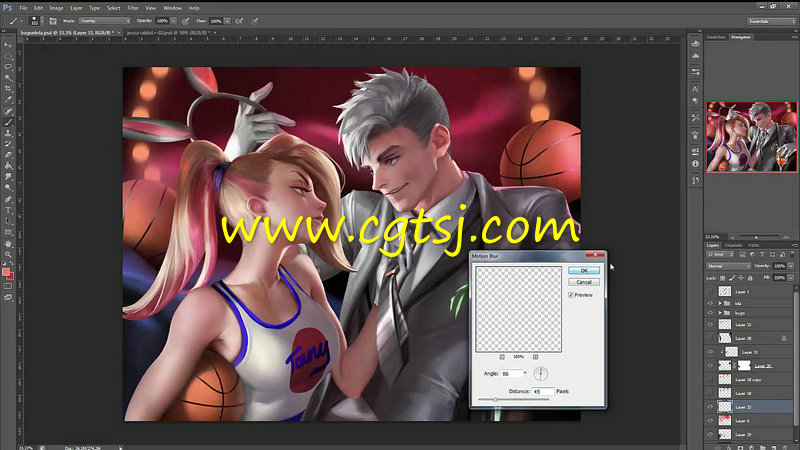Screen dimensions: 800x450
Task: Enable airbrush build-up in options bar
Action: coord(239,21)
